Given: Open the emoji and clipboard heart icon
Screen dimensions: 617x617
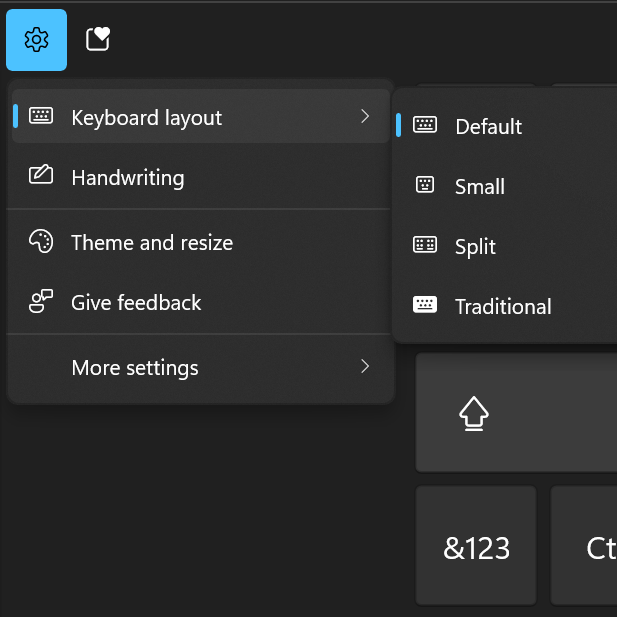Looking at the screenshot, I should point(98,39).
